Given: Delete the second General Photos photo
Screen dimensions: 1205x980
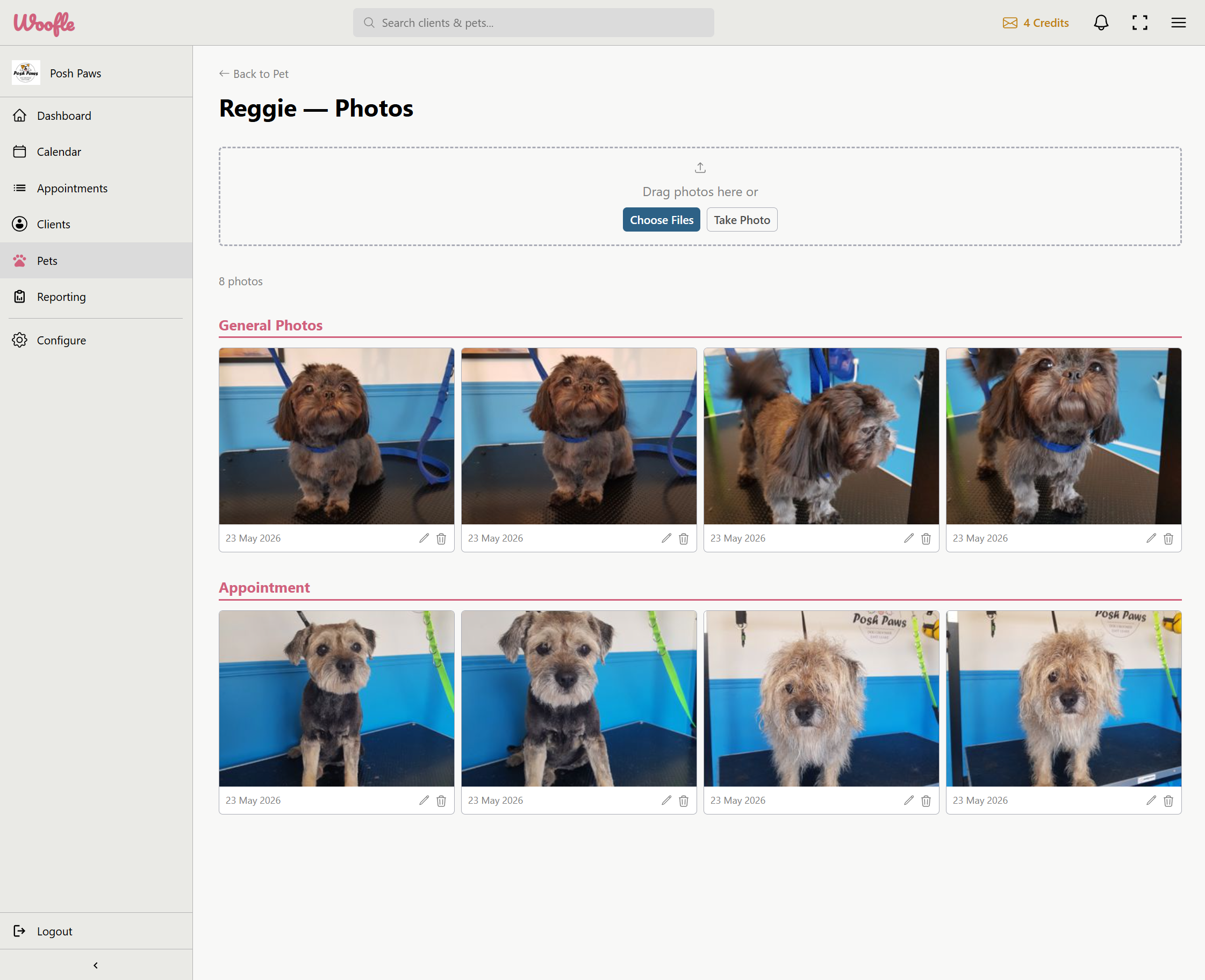Looking at the screenshot, I should click(683, 538).
